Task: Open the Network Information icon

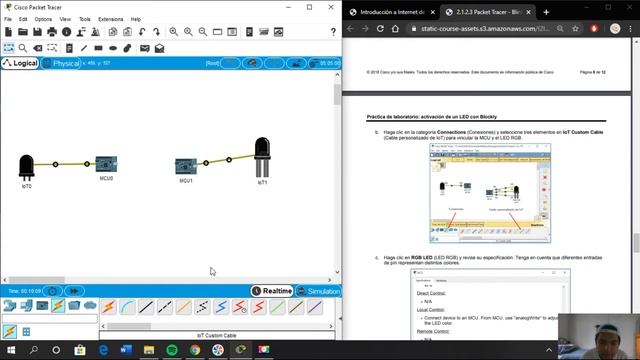Action: tap(67, 32)
